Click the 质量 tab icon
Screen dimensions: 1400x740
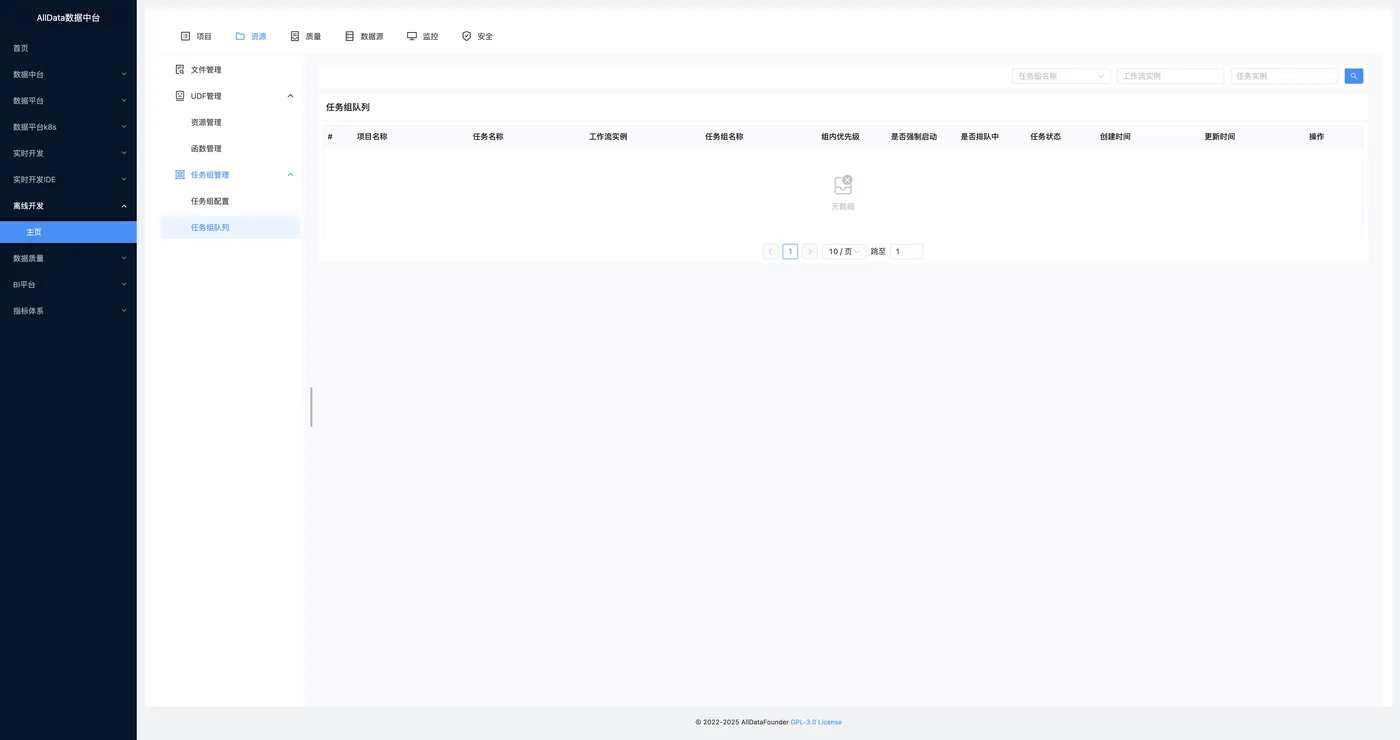295,36
